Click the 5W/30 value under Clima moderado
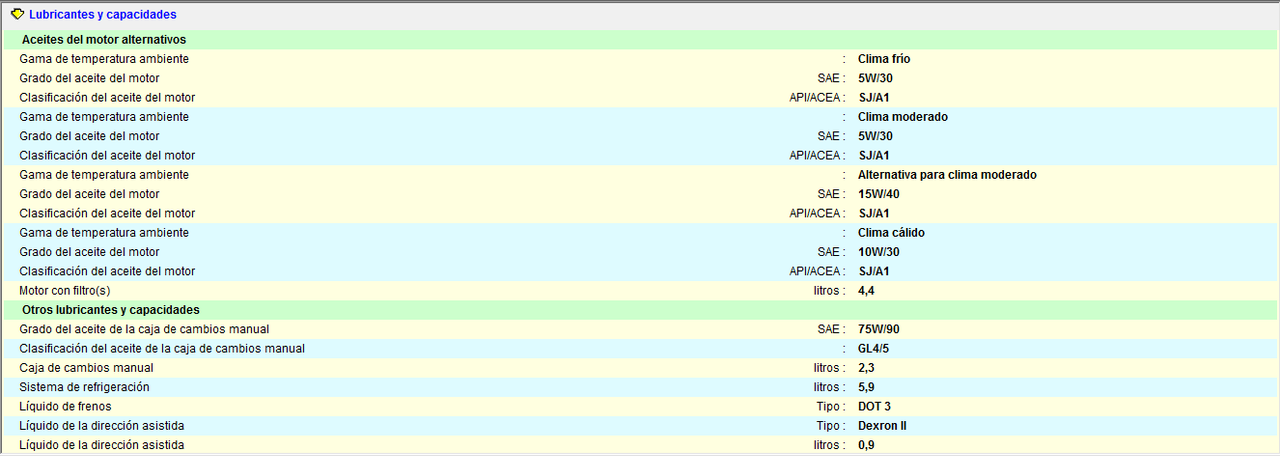This screenshot has height=456, width=1280. 875,136
